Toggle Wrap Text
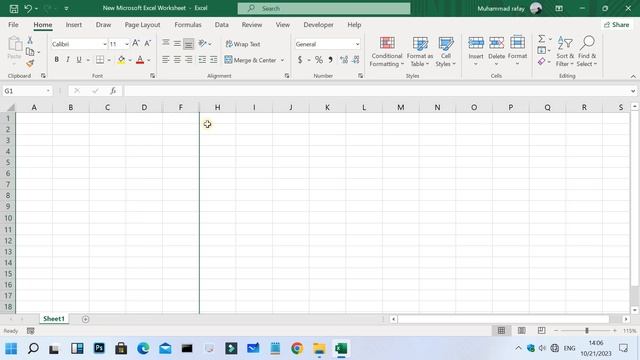The width and height of the screenshot is (640, 360). (243, 44)
